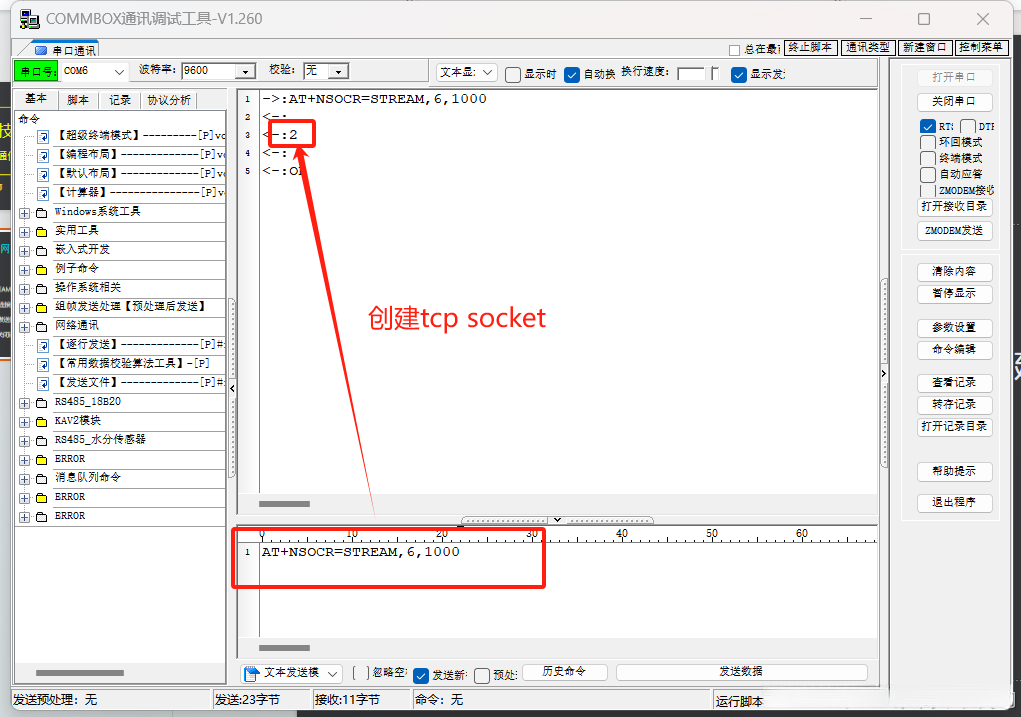Open the COM6 serial port dropdown
Viewport: 1021px width, 717px height.
(x=119, y=71)
